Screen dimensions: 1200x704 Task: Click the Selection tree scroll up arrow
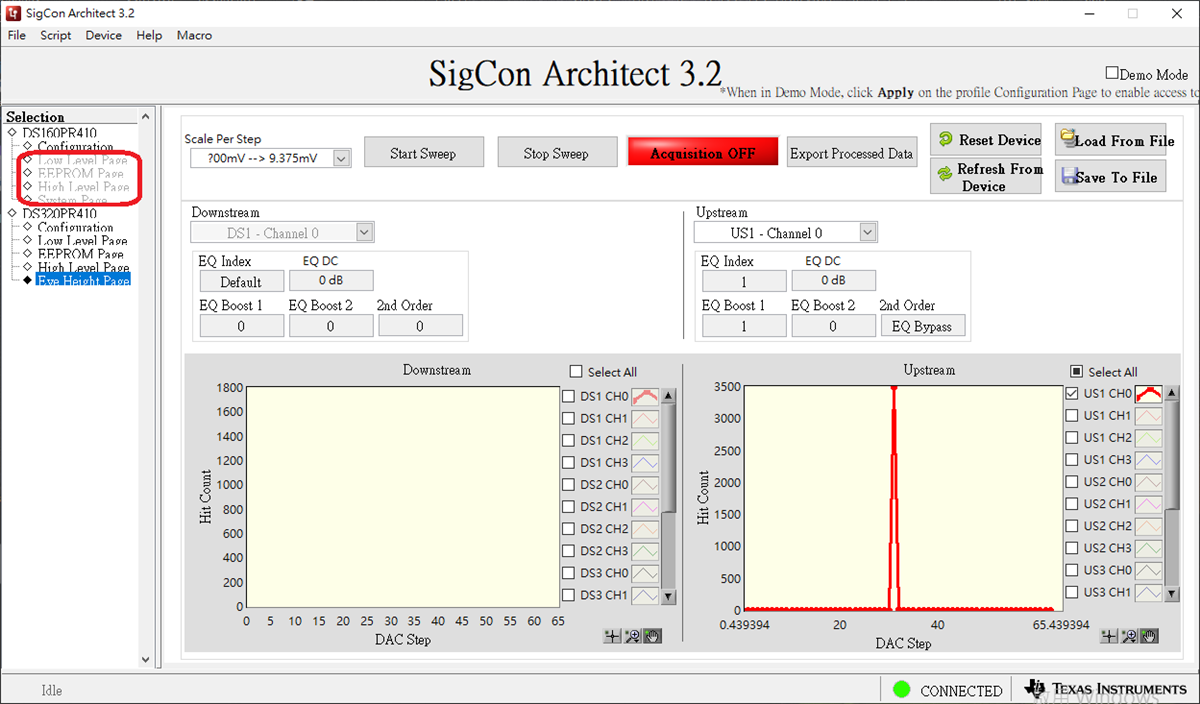146,117
